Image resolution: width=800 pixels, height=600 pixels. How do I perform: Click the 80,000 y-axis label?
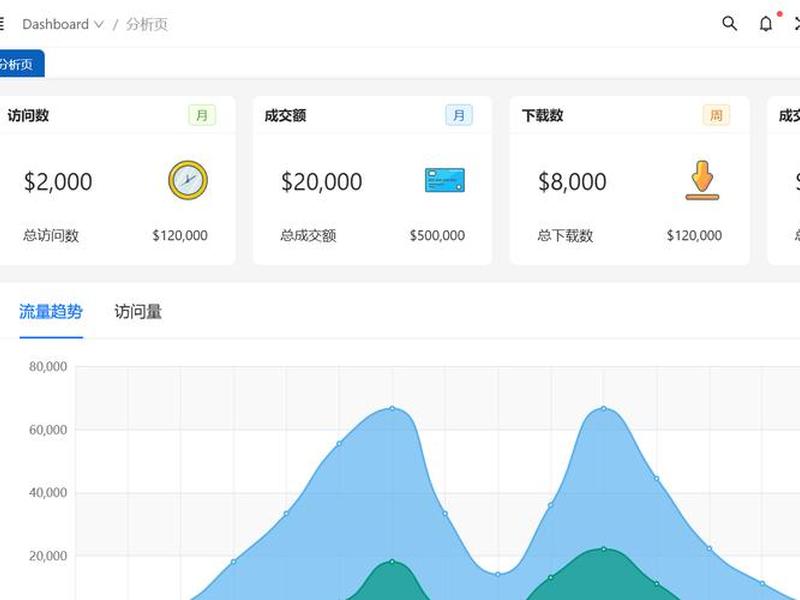48,366
